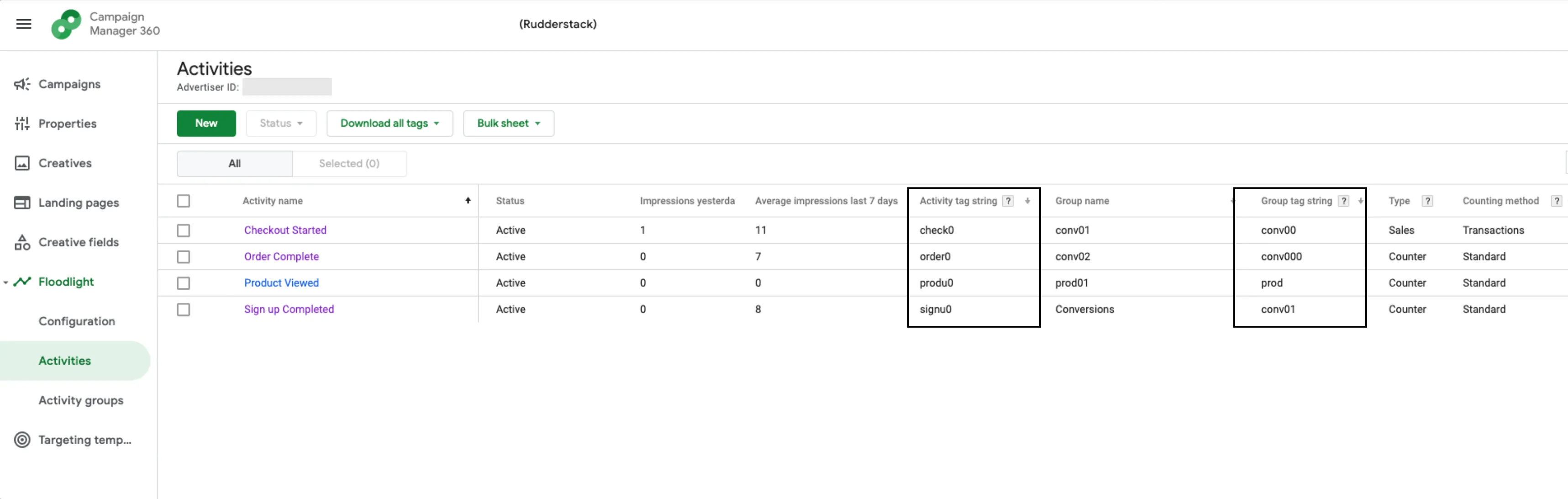Switch to the All tab
Image resolution: width=1568 pixels, height=499 pixels.
(x=234, y=164)
